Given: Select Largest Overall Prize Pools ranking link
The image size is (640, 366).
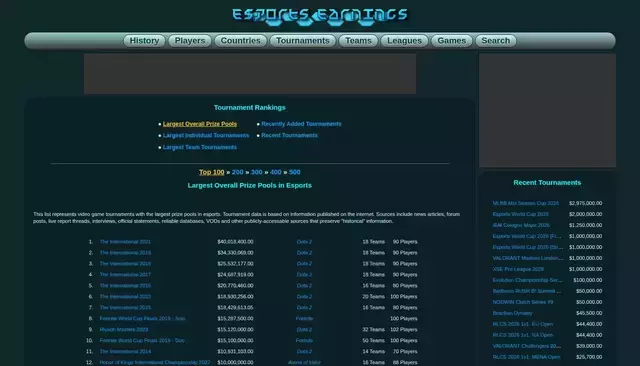Looking at the screenshot, I should [200, 124].
